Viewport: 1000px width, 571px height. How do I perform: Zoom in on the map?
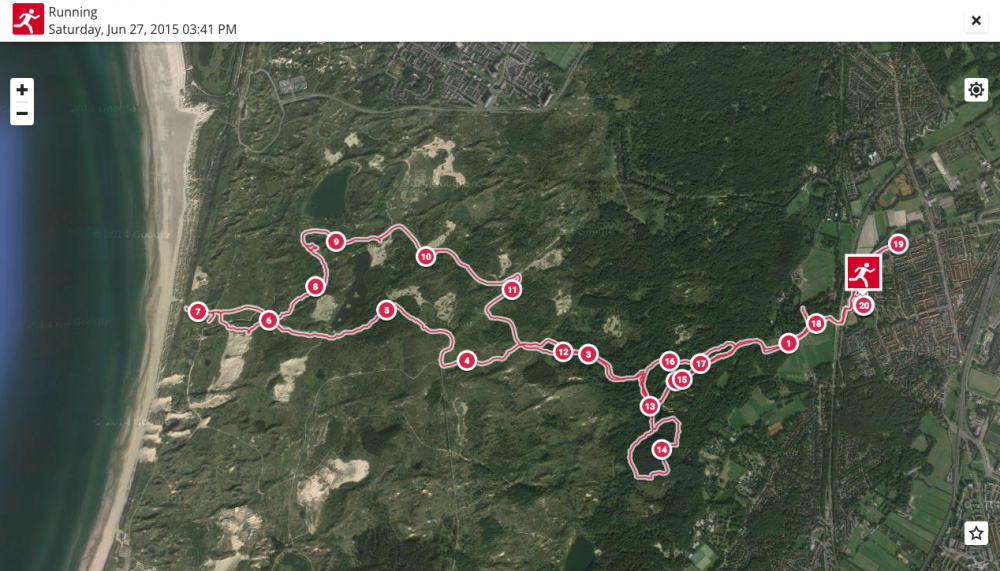click(22, 90)
